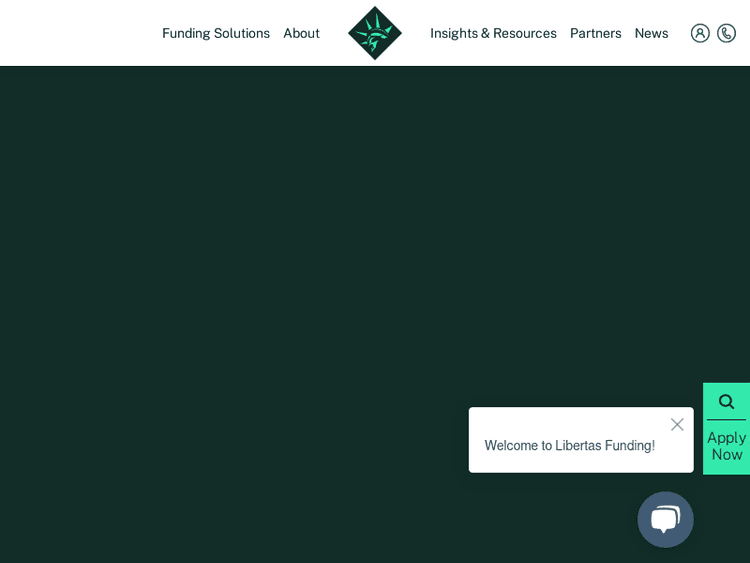The height and width of the screenshot is (563, 750).
Task: Open search with the magnifying glass icon
Action: [x=726, y=401]
